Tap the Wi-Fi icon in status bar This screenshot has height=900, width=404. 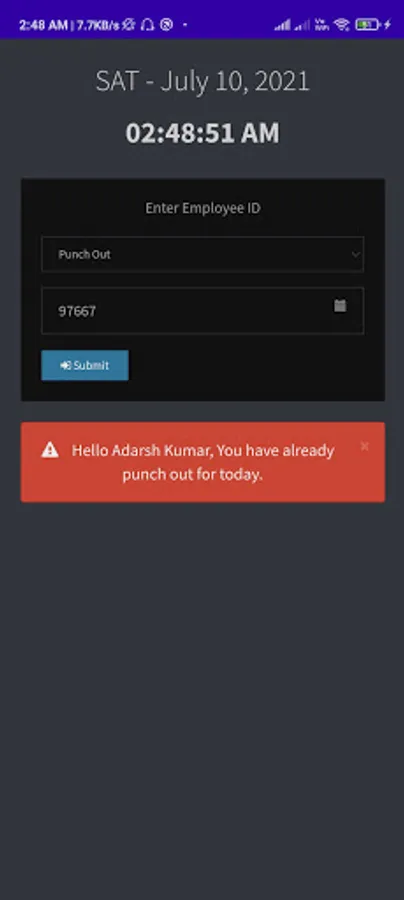point(342,25)
